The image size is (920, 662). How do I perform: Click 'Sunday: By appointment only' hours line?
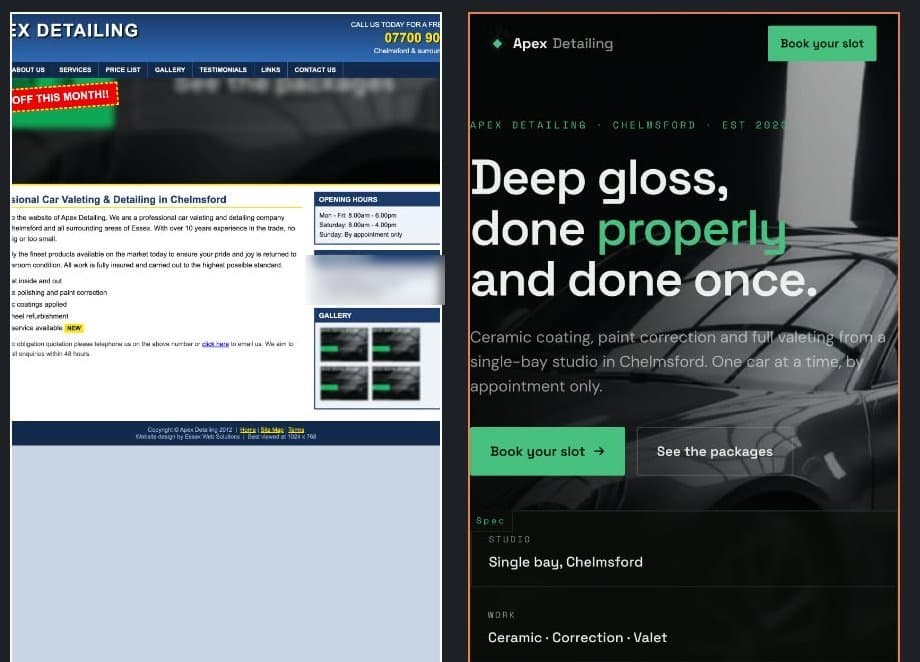point(361,235)
